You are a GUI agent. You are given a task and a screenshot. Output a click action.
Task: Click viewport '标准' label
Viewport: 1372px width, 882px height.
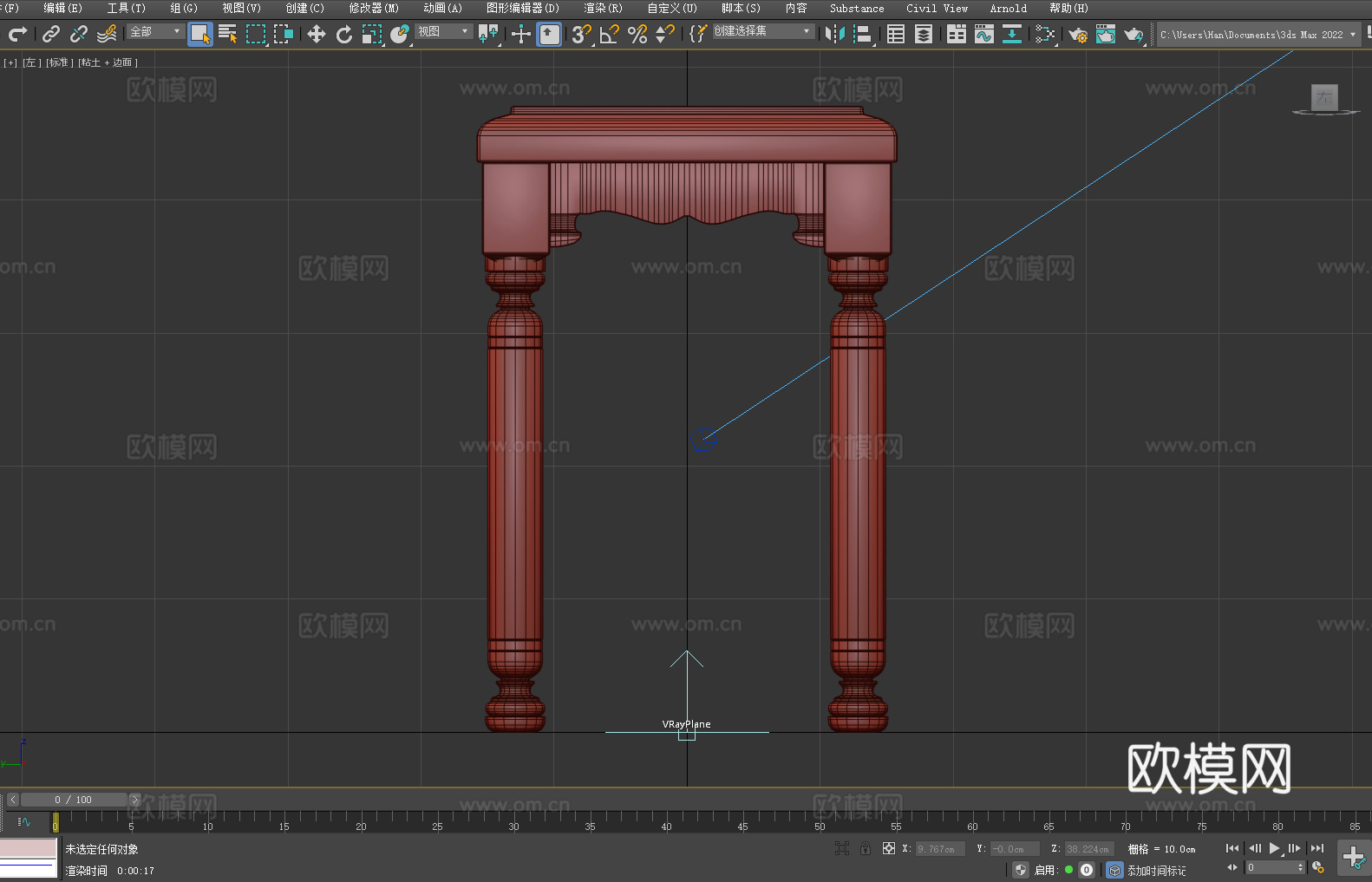tap(59, 62)
